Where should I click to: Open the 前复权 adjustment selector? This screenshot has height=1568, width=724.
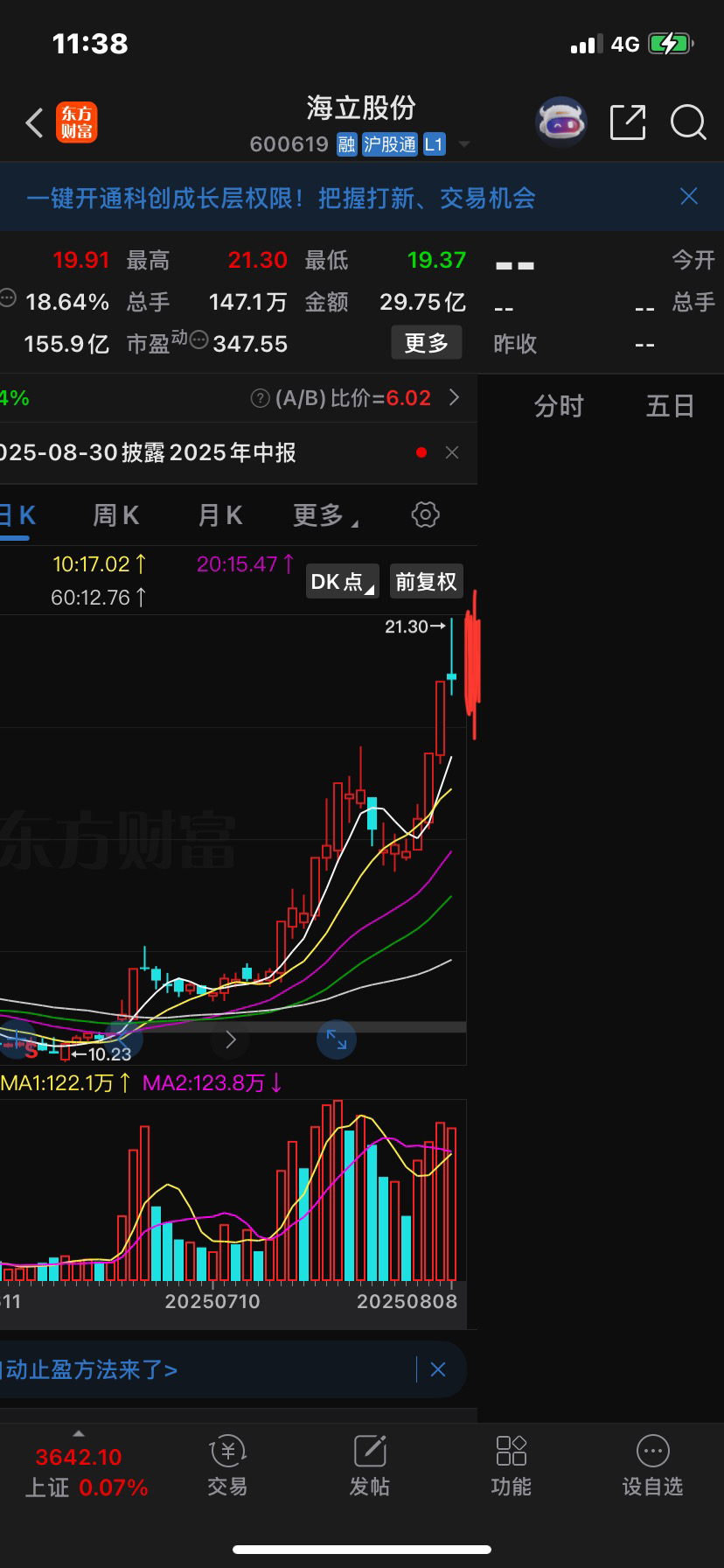coord(426,581)
